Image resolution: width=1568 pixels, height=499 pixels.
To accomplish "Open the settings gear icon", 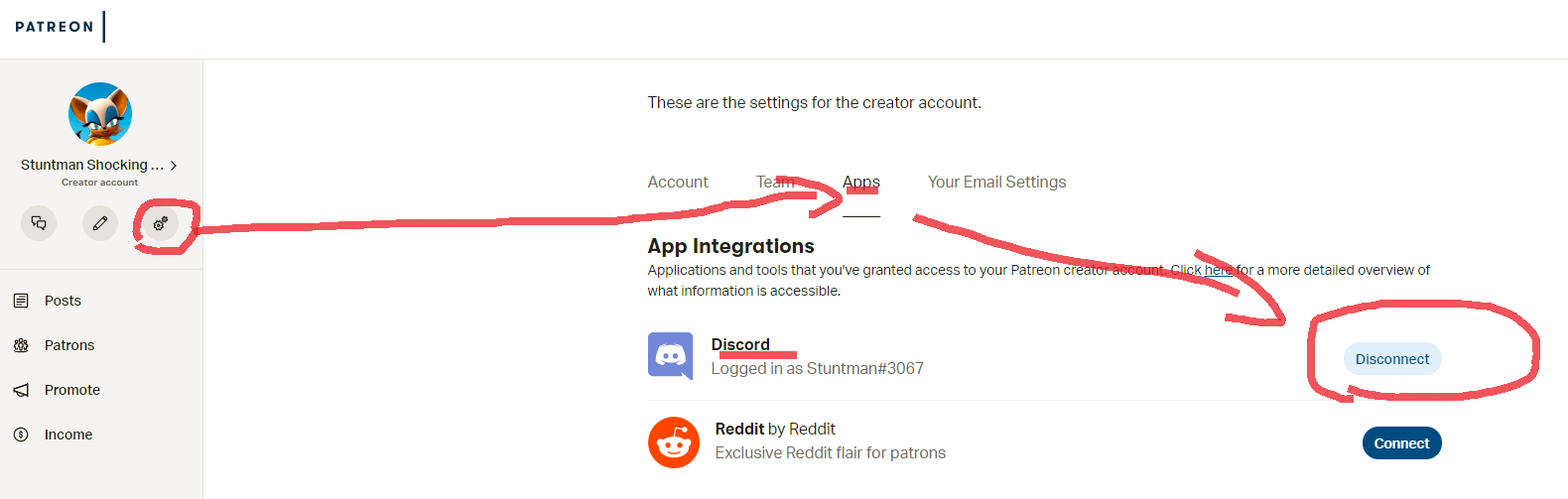I will [x=160, y=223].
